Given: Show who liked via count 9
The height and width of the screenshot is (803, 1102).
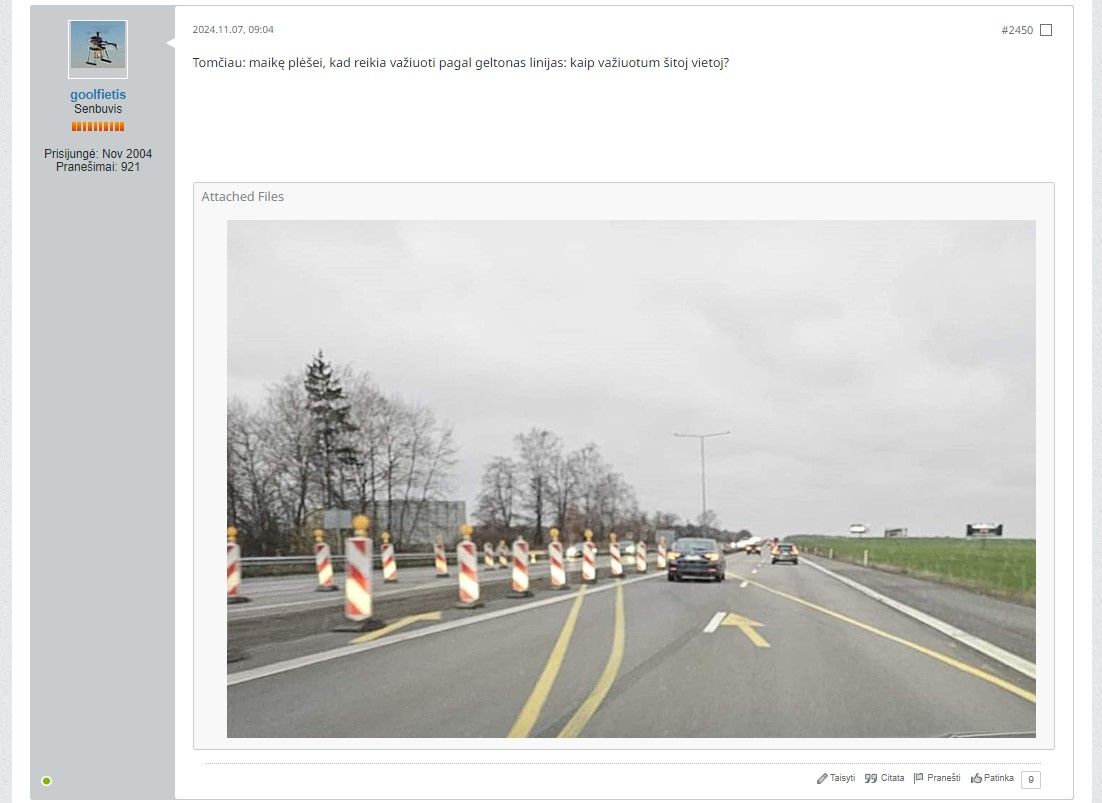Looking at the screenshot, I should 1030,779.
